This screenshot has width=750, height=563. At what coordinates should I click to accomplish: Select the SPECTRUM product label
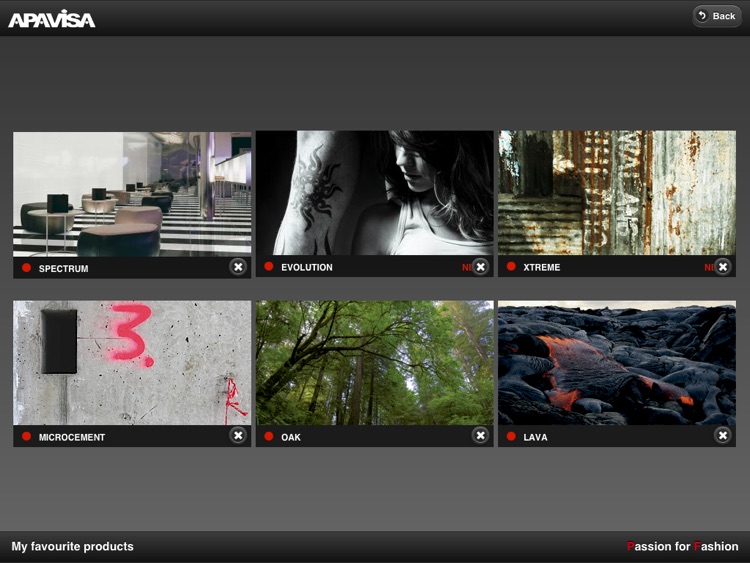pyautogui.click(x=64, y=269)
